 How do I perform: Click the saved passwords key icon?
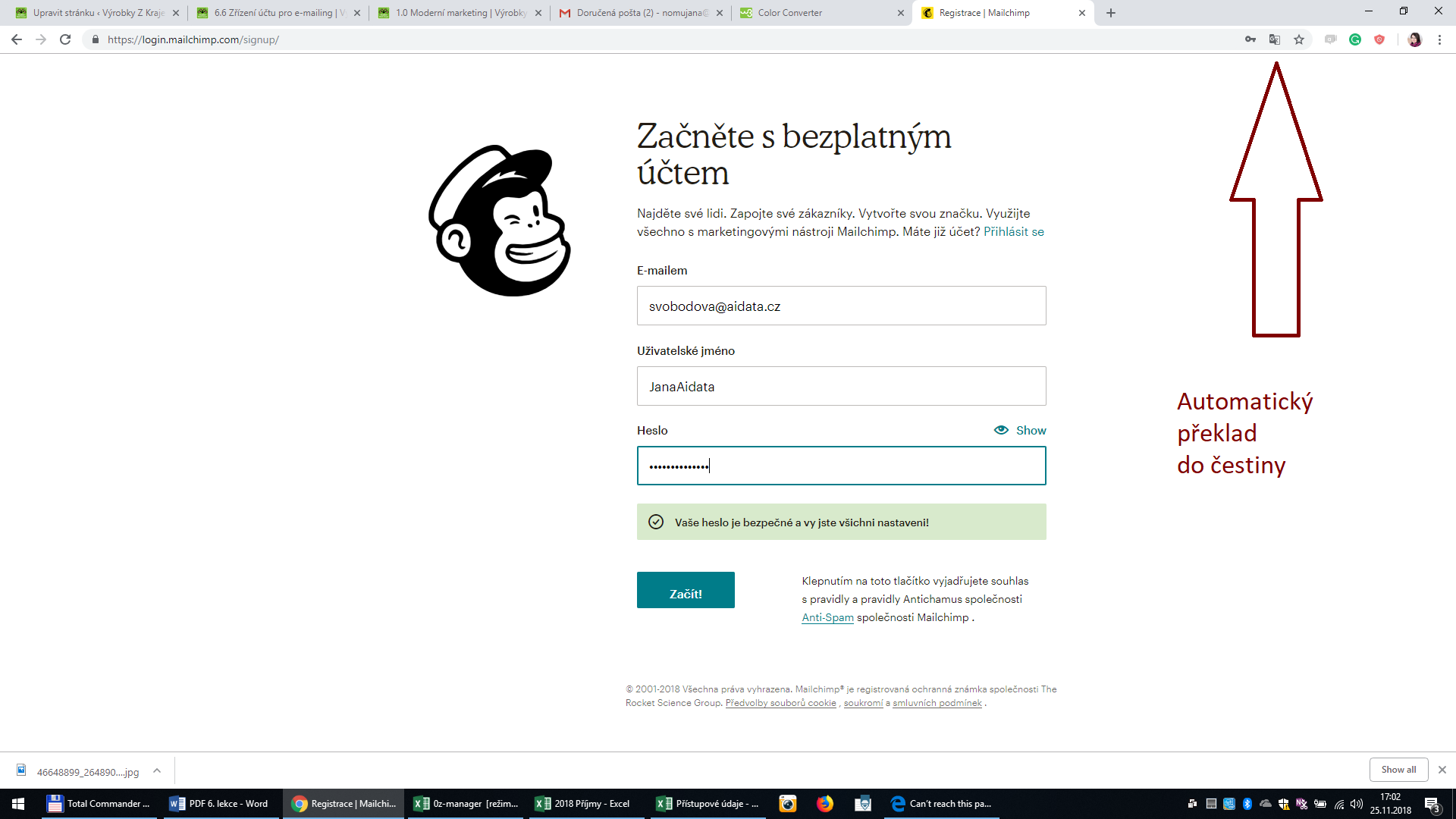click(x=1250, y=39)
